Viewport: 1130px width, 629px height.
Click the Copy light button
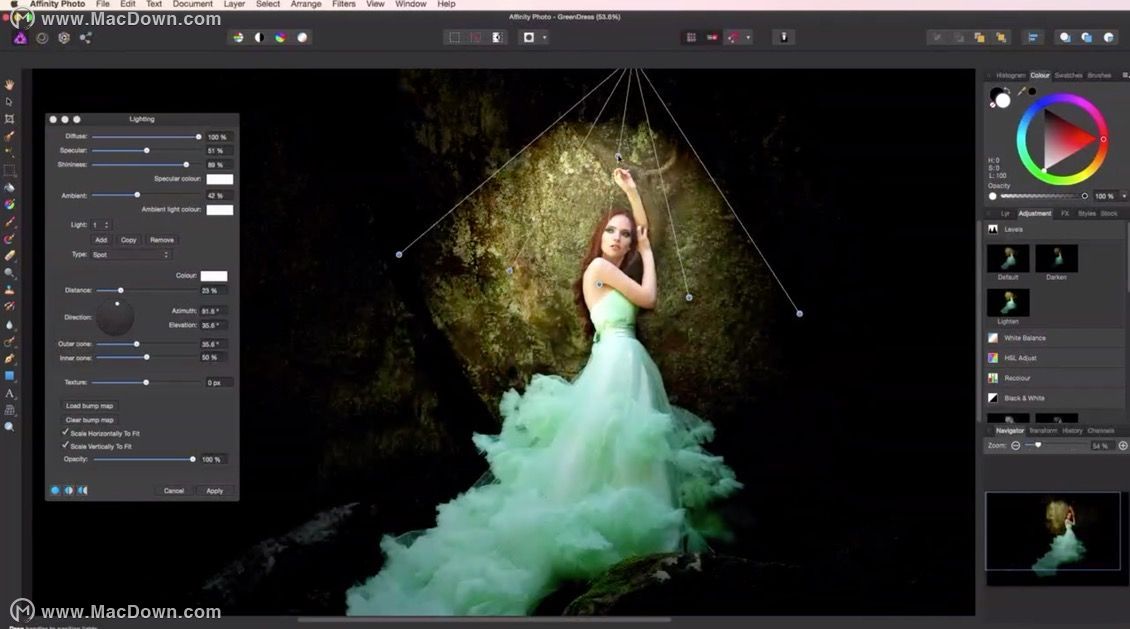[x=128, y=240]
